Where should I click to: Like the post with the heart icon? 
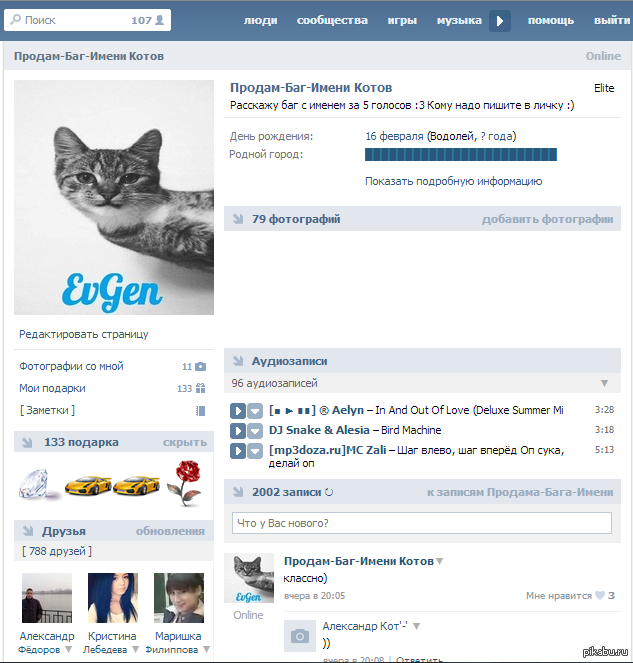(x=600, y=595)
